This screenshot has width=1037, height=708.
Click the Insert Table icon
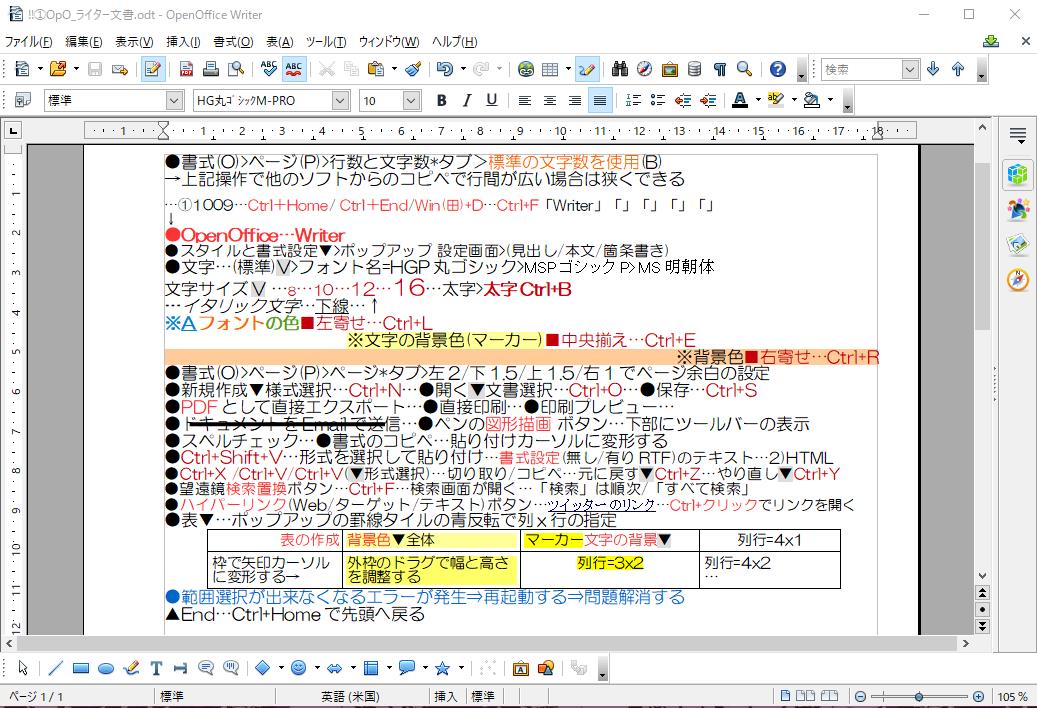click(x=550, y=69)
